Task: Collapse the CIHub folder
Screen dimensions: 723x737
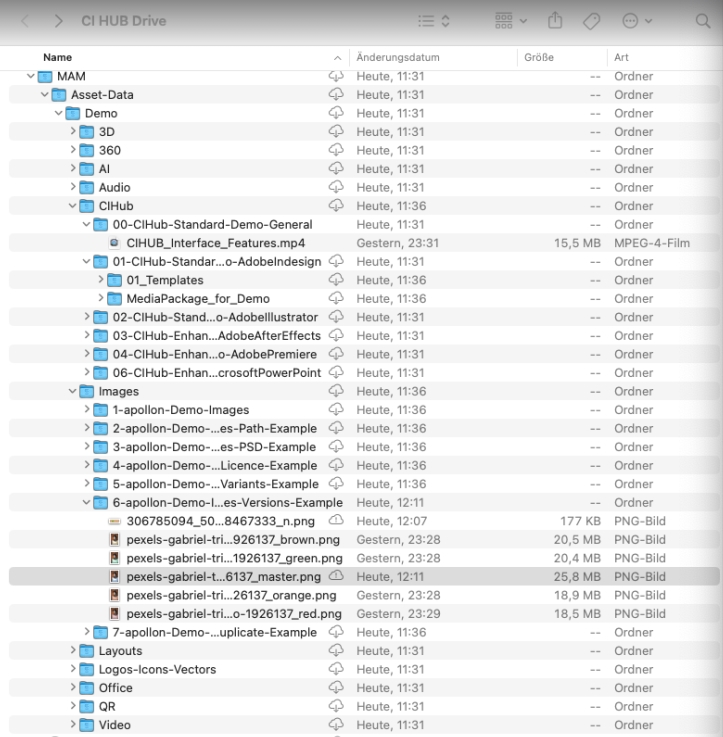Action: click(72, 206)
